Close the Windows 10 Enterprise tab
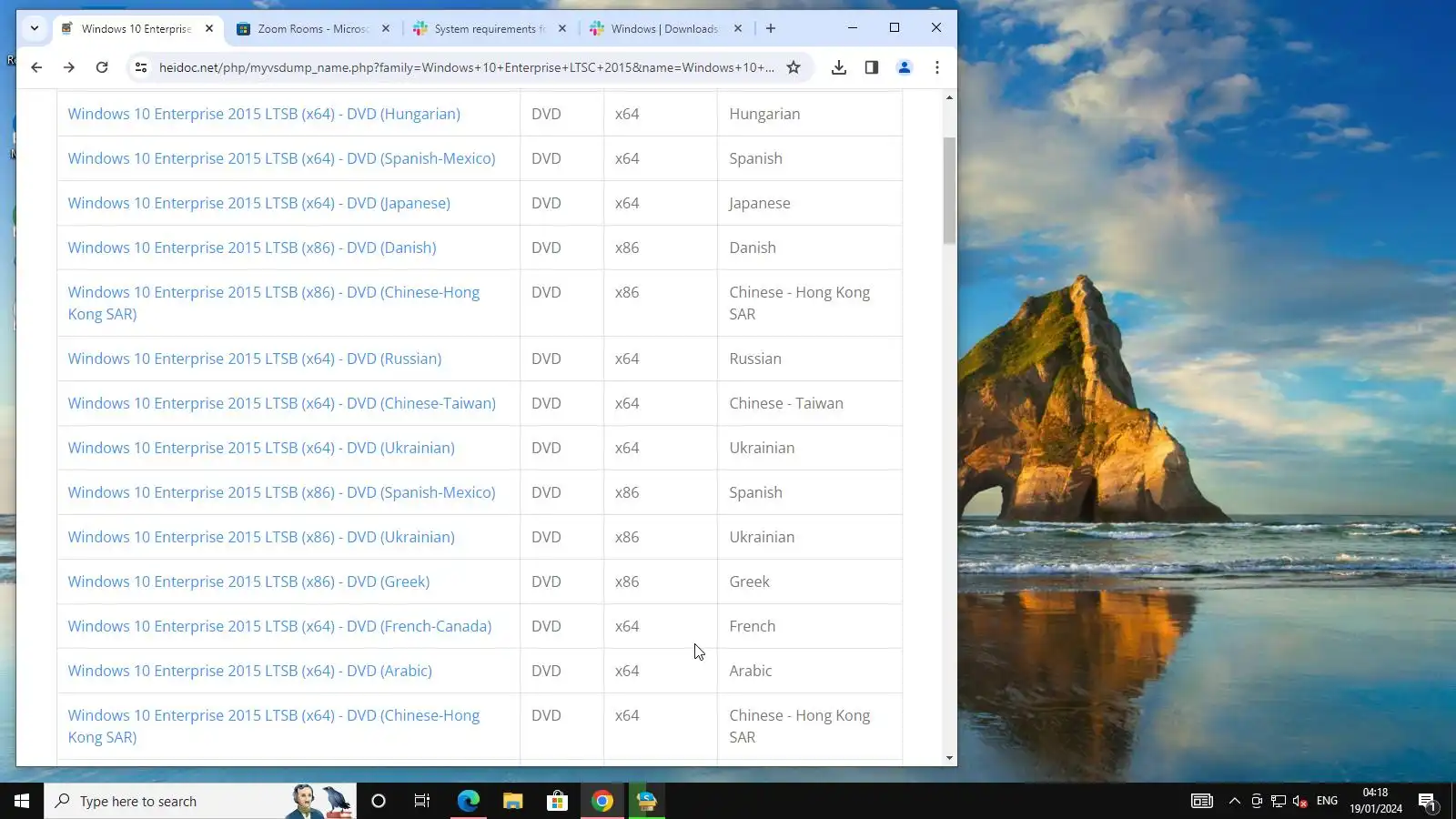This screenshot has height=819, width=1456. click(209, 28)
